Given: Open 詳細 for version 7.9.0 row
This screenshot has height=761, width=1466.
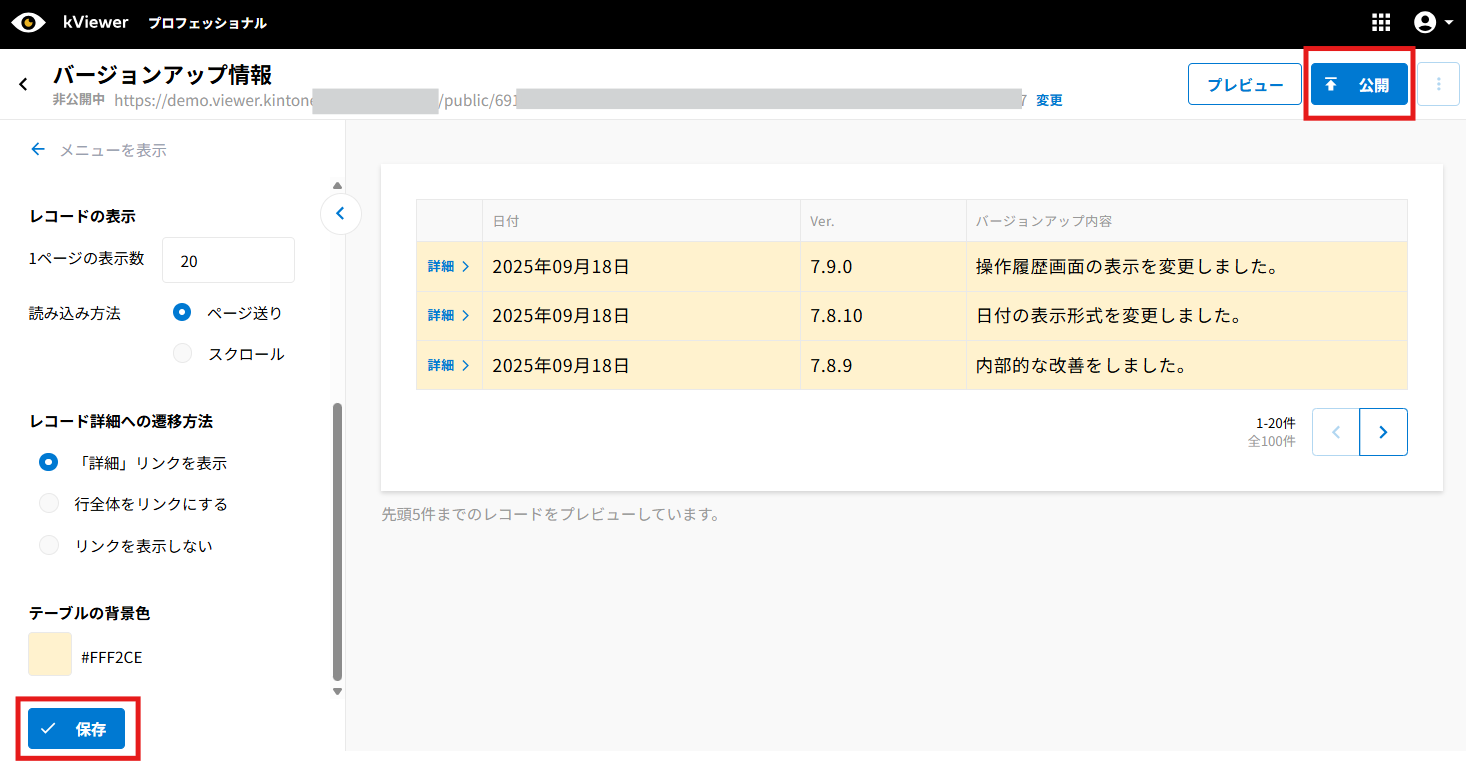Looking at the screenshot, I should pyautogui.click(x=448, y=267).
